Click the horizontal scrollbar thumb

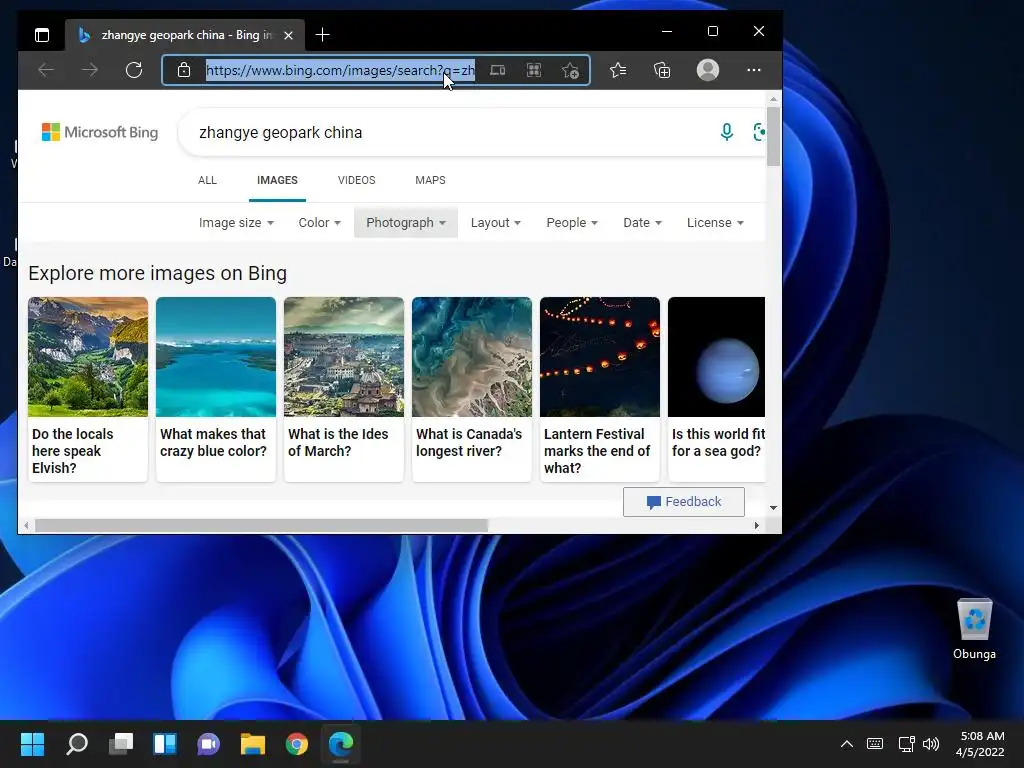[261, 526]
